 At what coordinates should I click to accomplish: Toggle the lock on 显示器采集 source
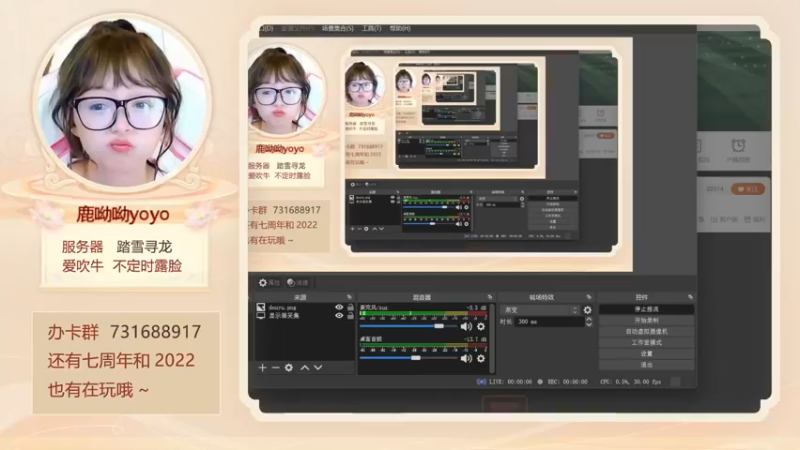pos(351,316)
